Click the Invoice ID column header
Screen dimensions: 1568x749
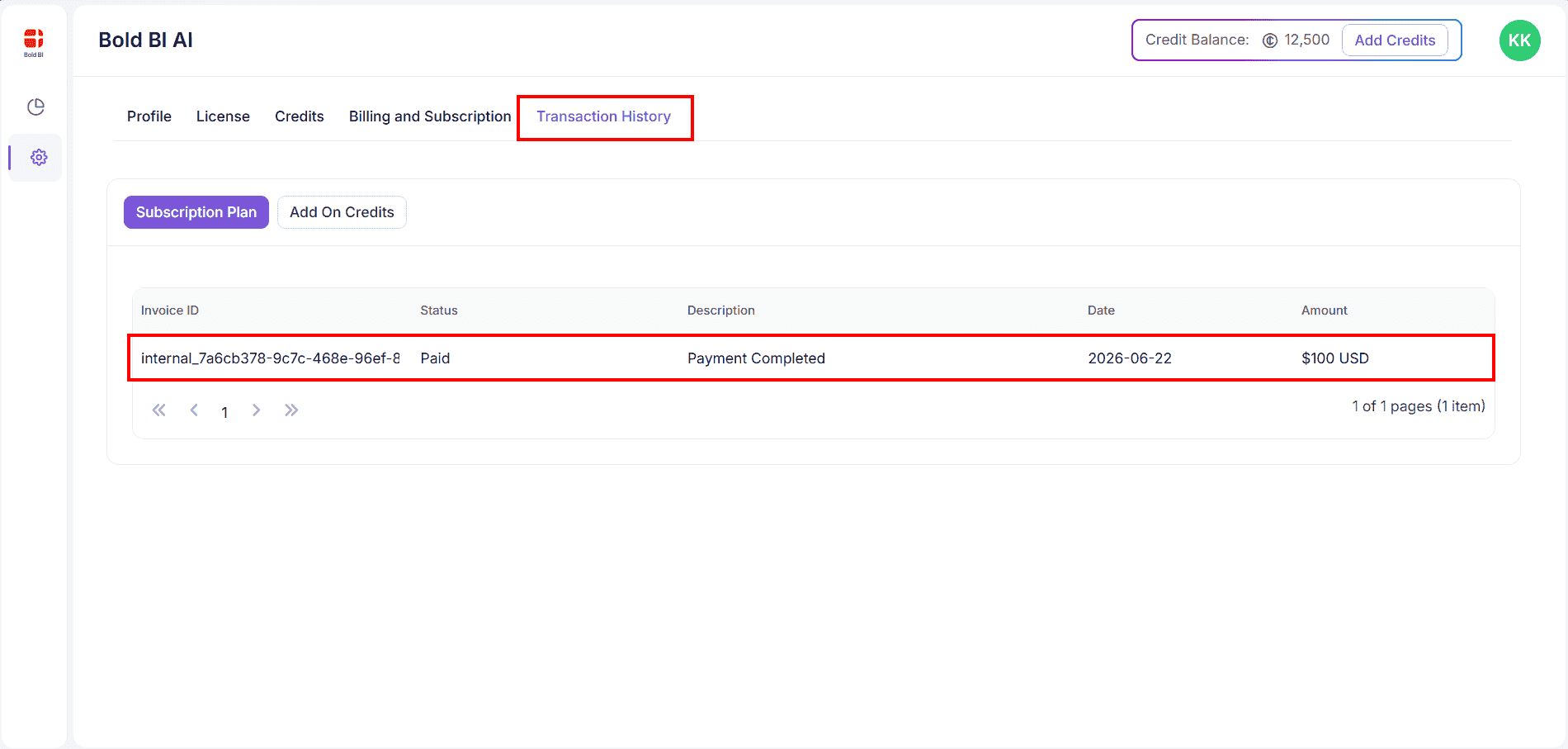coord(170,311)
